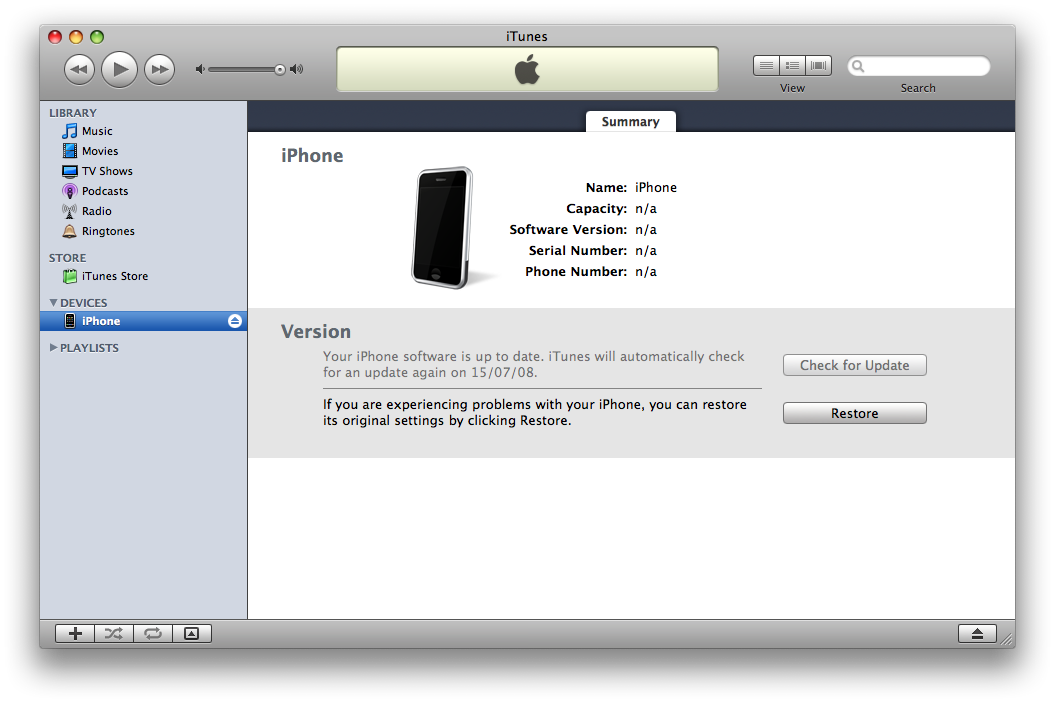Skip to the next track

point(159,69)
